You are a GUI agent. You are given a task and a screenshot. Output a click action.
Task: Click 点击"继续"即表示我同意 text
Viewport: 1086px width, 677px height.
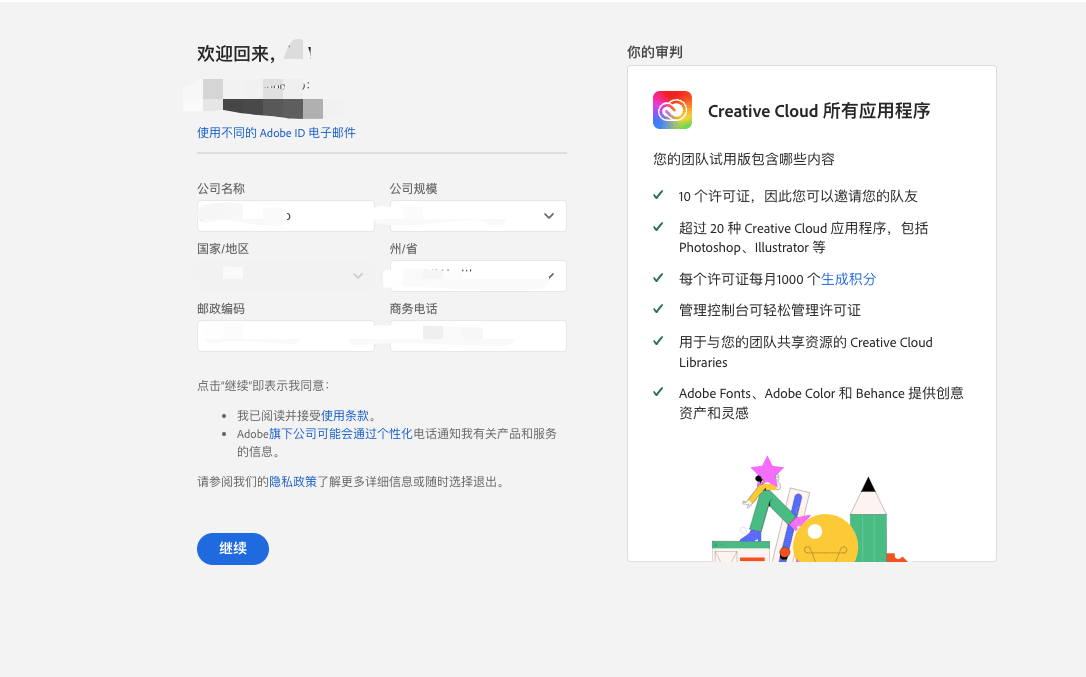click(x=263, y=386)
